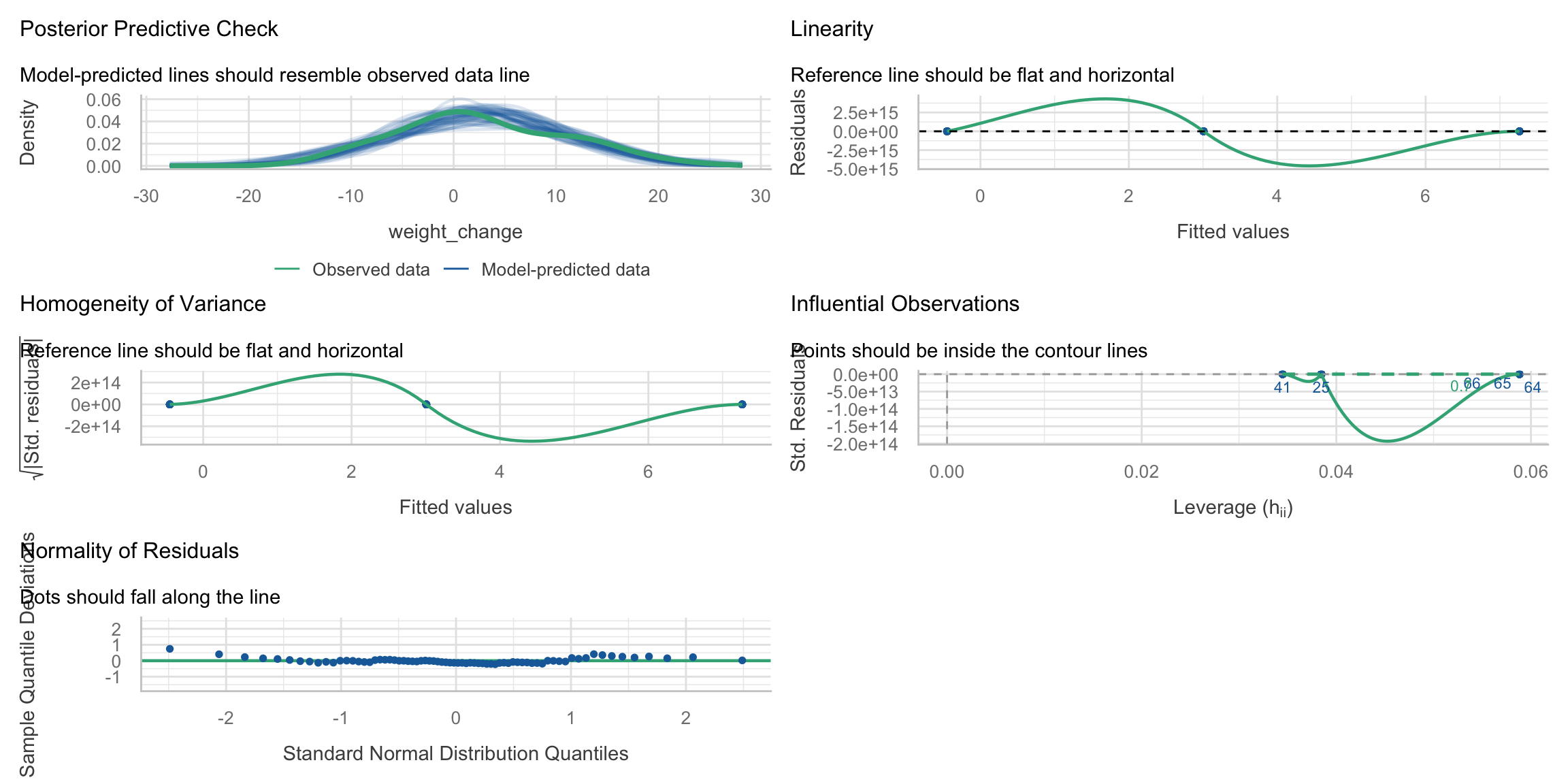The image size is (1568, 784).
Task: Select the Posterior Predictive Check title
Action: [x=149, y=29]
